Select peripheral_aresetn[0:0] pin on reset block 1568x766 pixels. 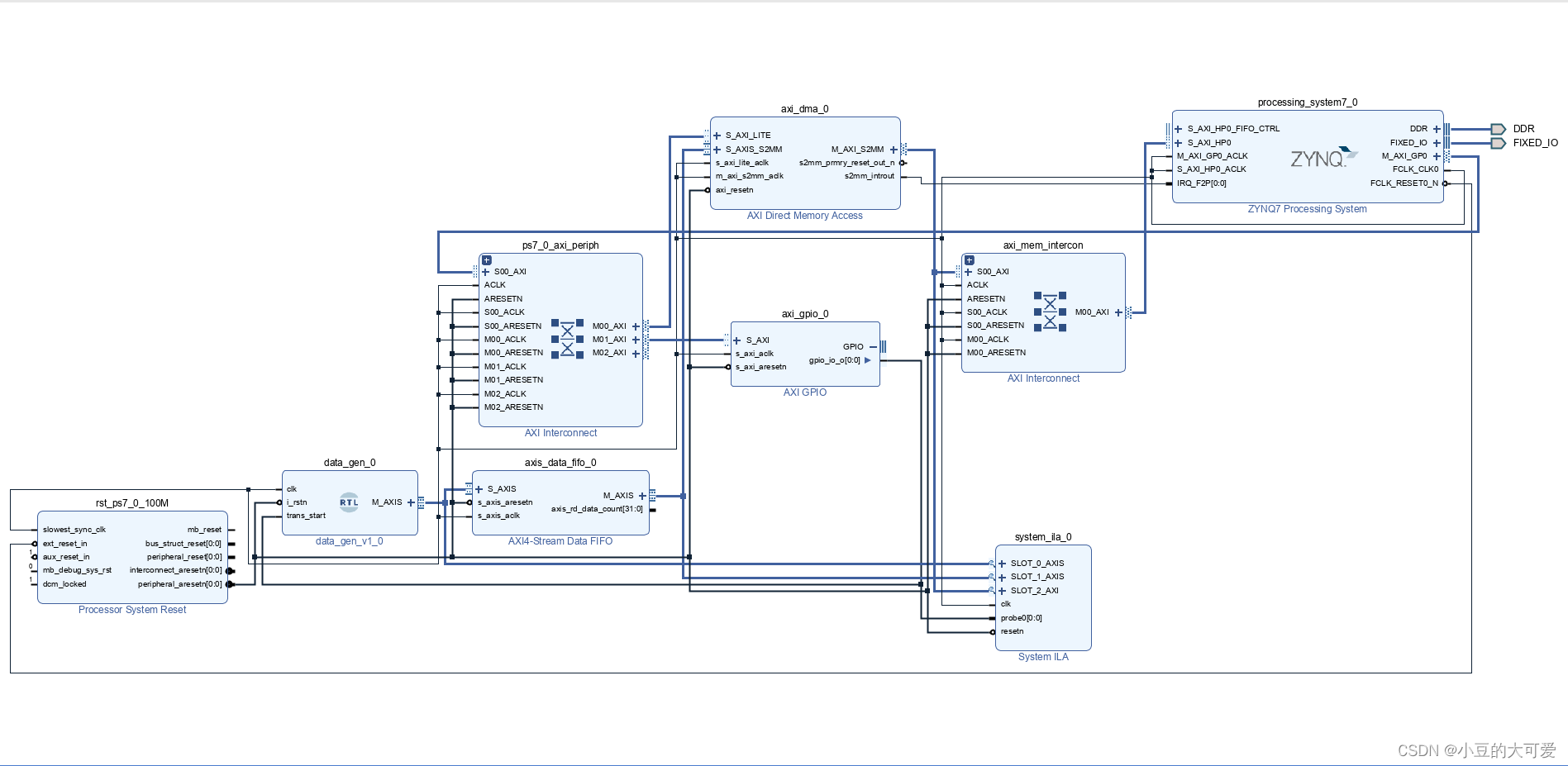[180, 584]
